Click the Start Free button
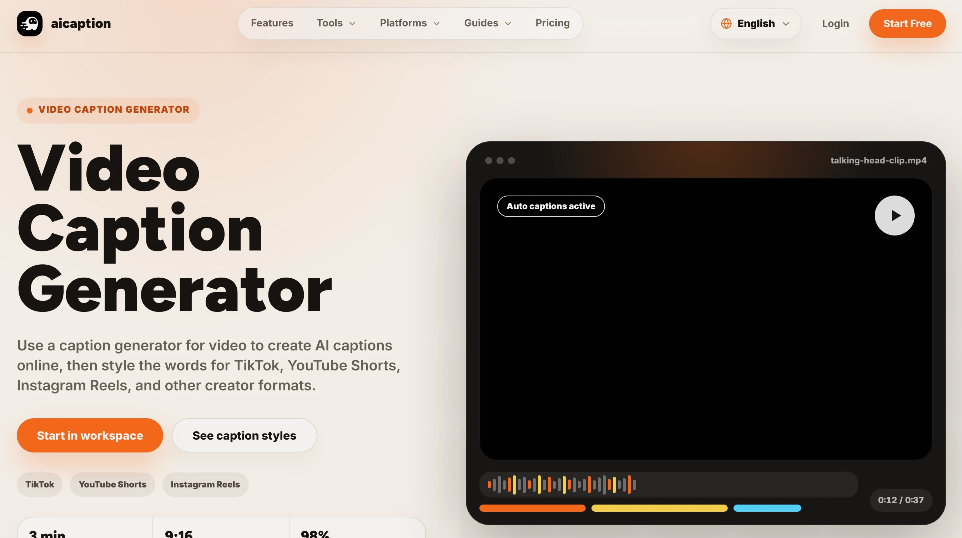Viewport: 962px width, 538px height. click(907, 23)
